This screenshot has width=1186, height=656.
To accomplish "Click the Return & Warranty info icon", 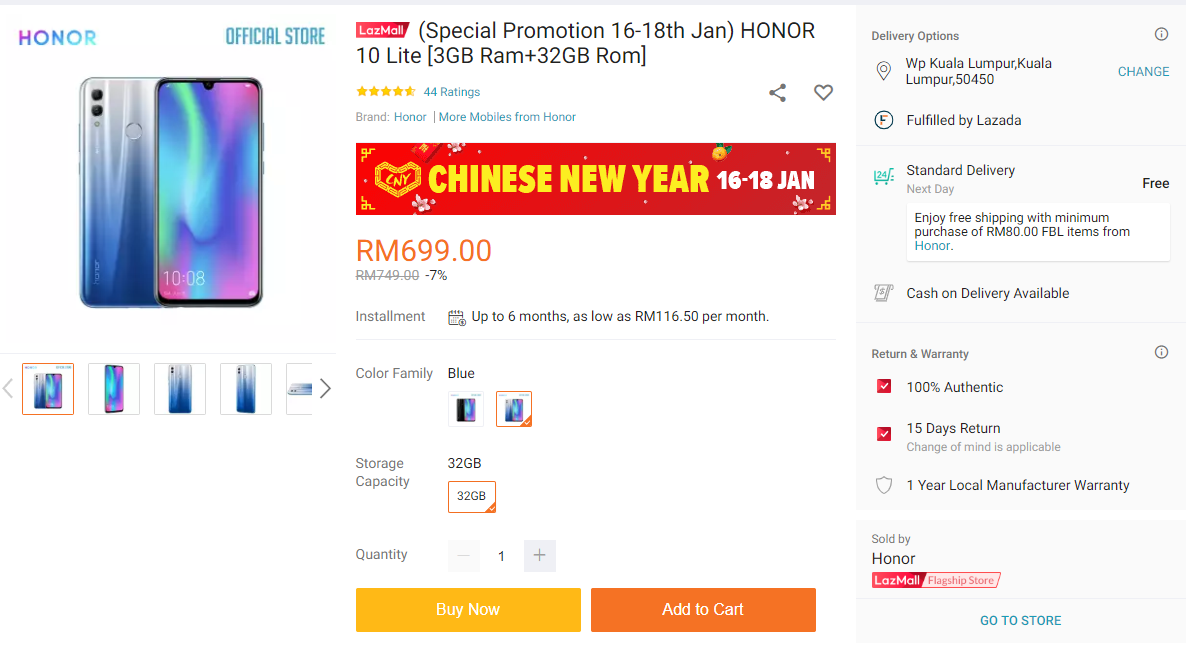I will 1161,352.
